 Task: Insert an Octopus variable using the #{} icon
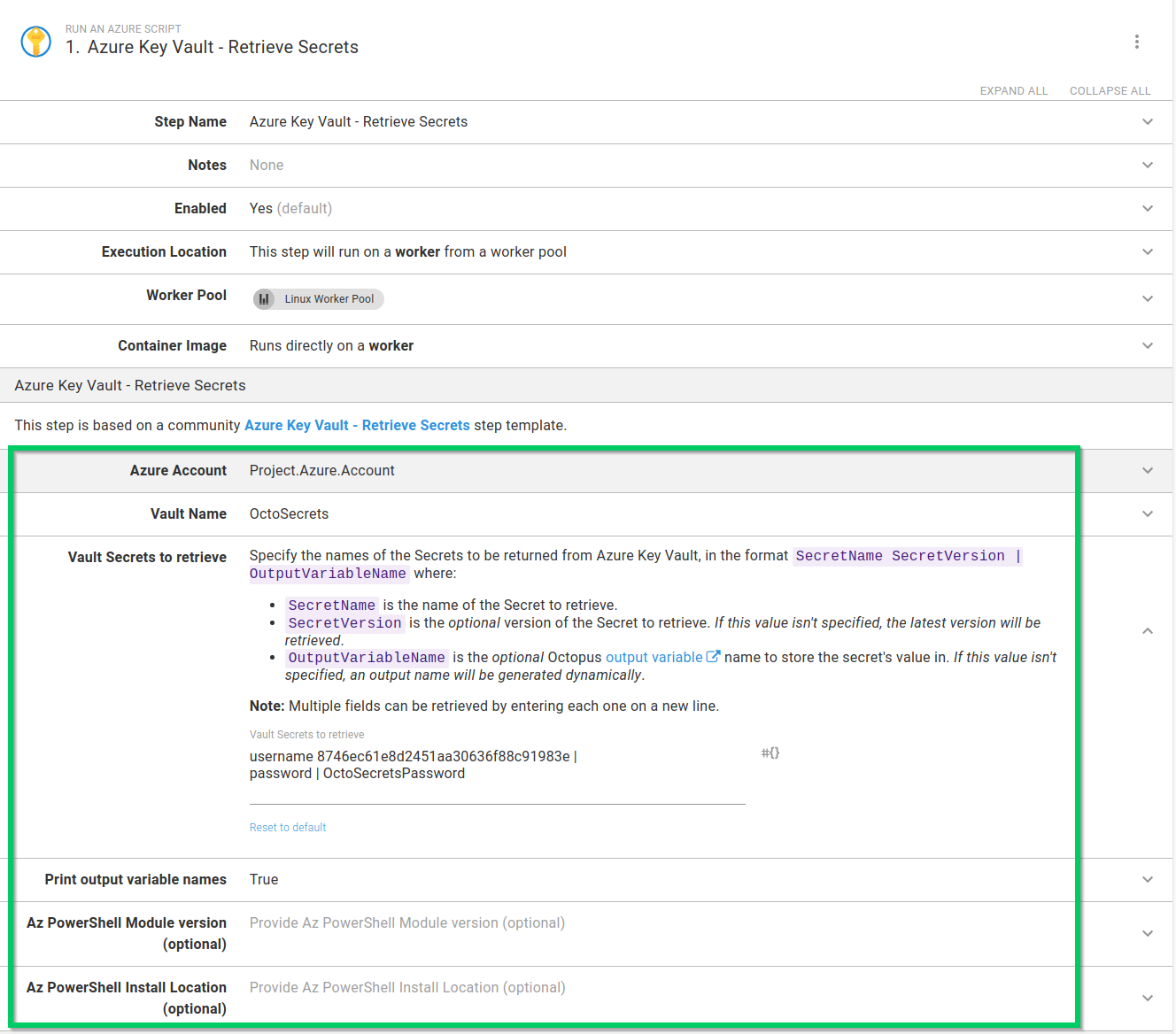(770, 752)
